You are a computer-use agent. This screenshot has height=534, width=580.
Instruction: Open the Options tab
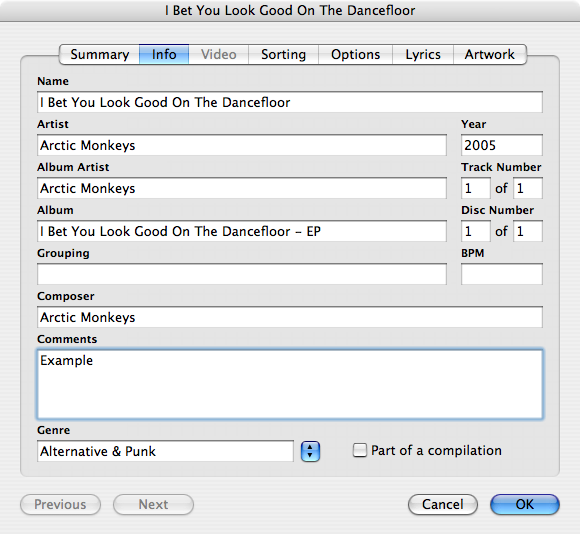coord(355,54)
